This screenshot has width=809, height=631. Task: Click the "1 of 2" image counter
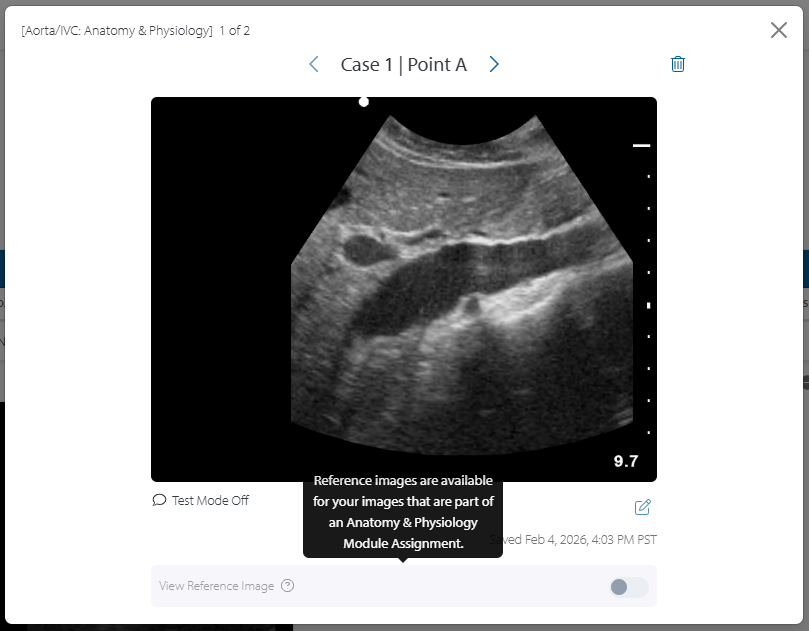235,31
